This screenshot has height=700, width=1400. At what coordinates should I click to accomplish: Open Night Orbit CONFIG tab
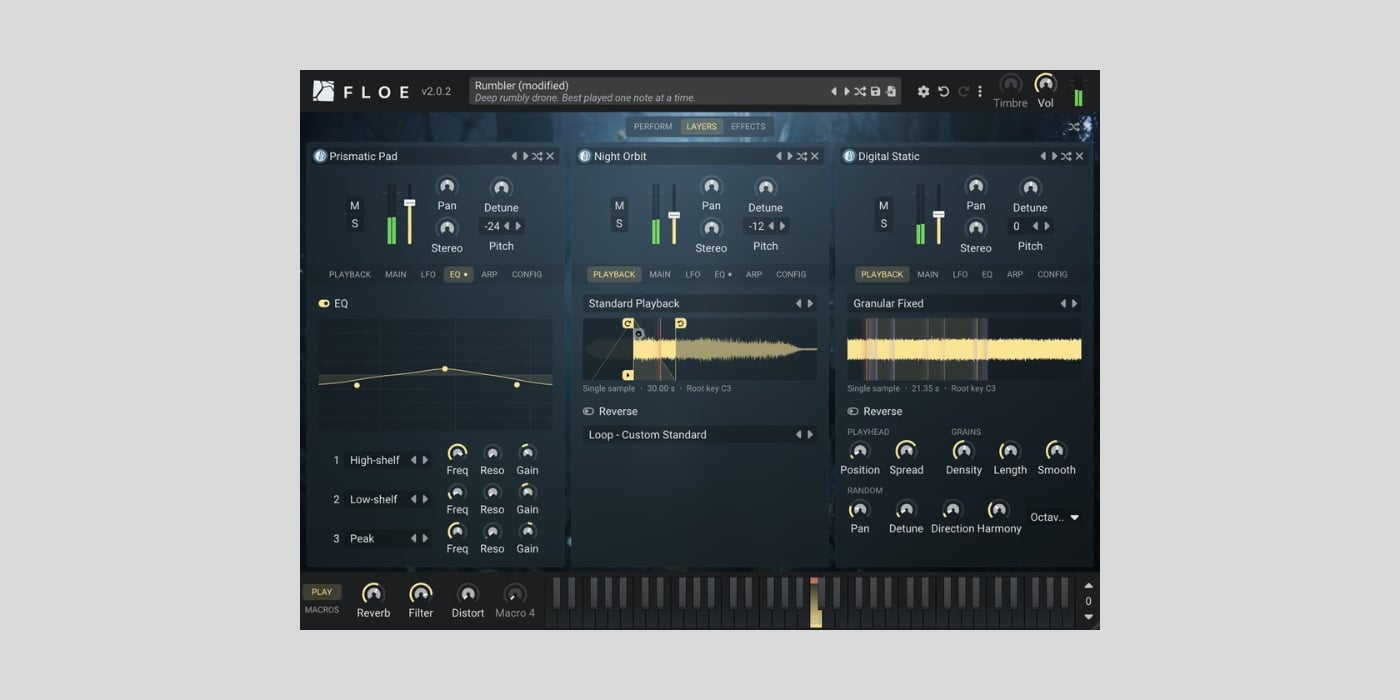791,274
